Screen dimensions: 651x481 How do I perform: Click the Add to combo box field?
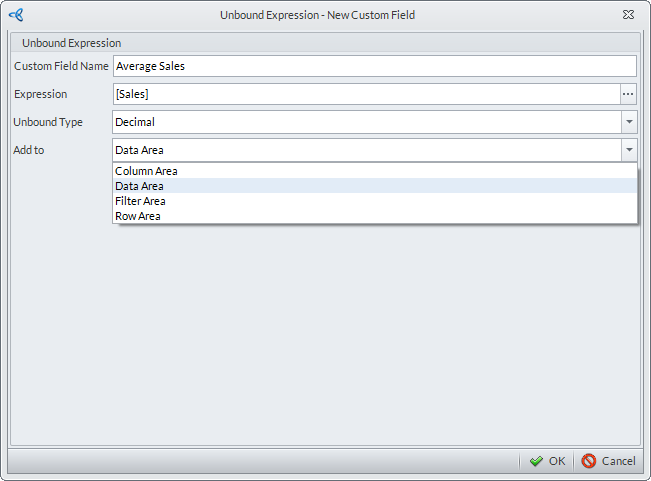click(x=366, y=150)
